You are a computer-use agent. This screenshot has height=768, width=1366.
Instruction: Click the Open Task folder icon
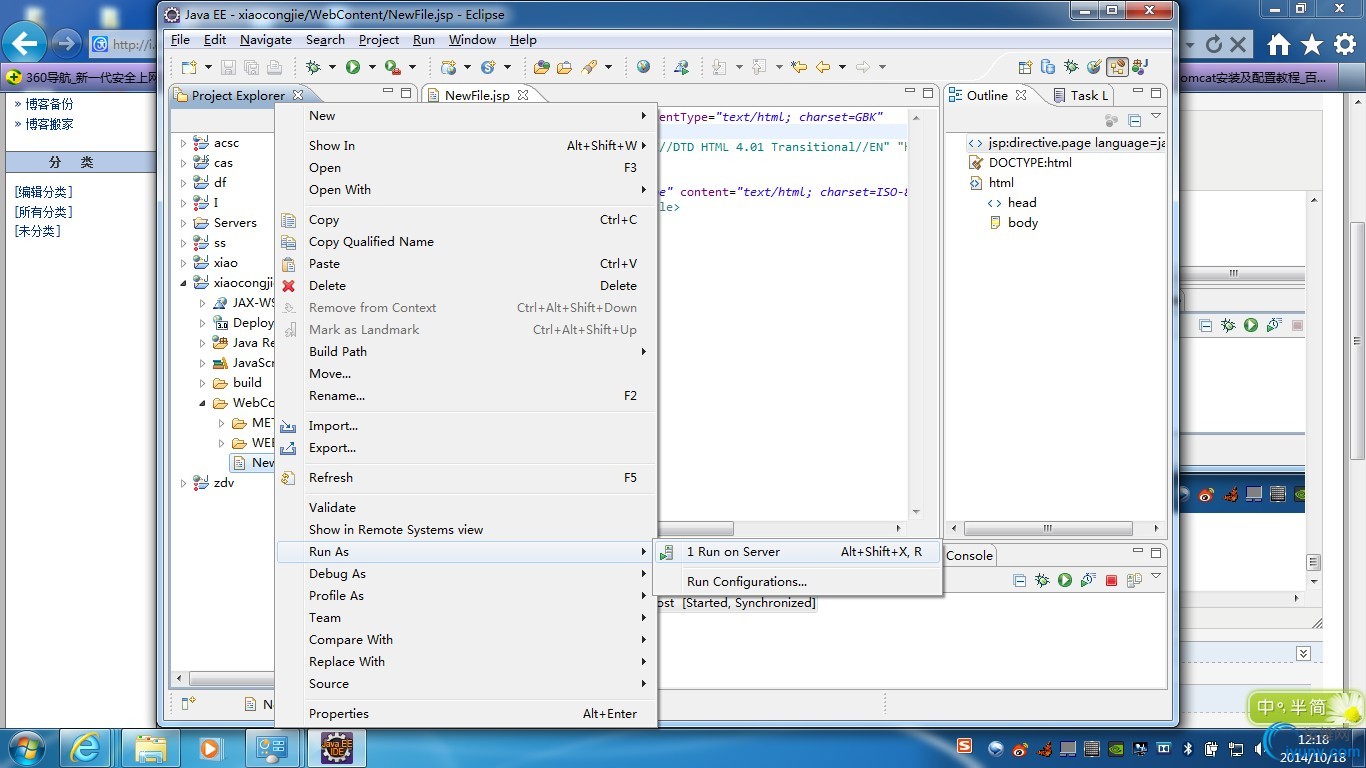click(x=565, y=67)
